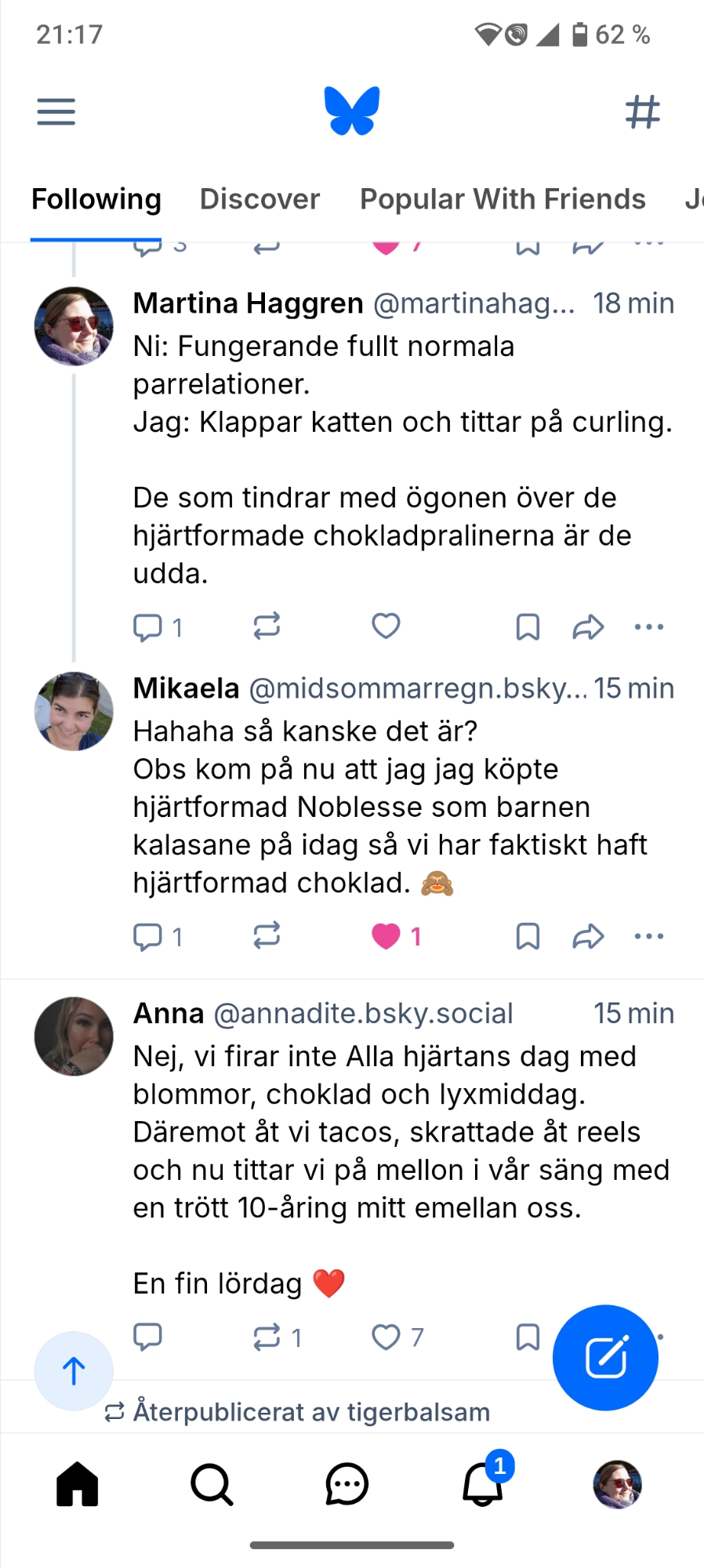Open chat messages in bottom bar
Image resolution: width=704 pixels, height=1568 pixels.
(347, 1484)
